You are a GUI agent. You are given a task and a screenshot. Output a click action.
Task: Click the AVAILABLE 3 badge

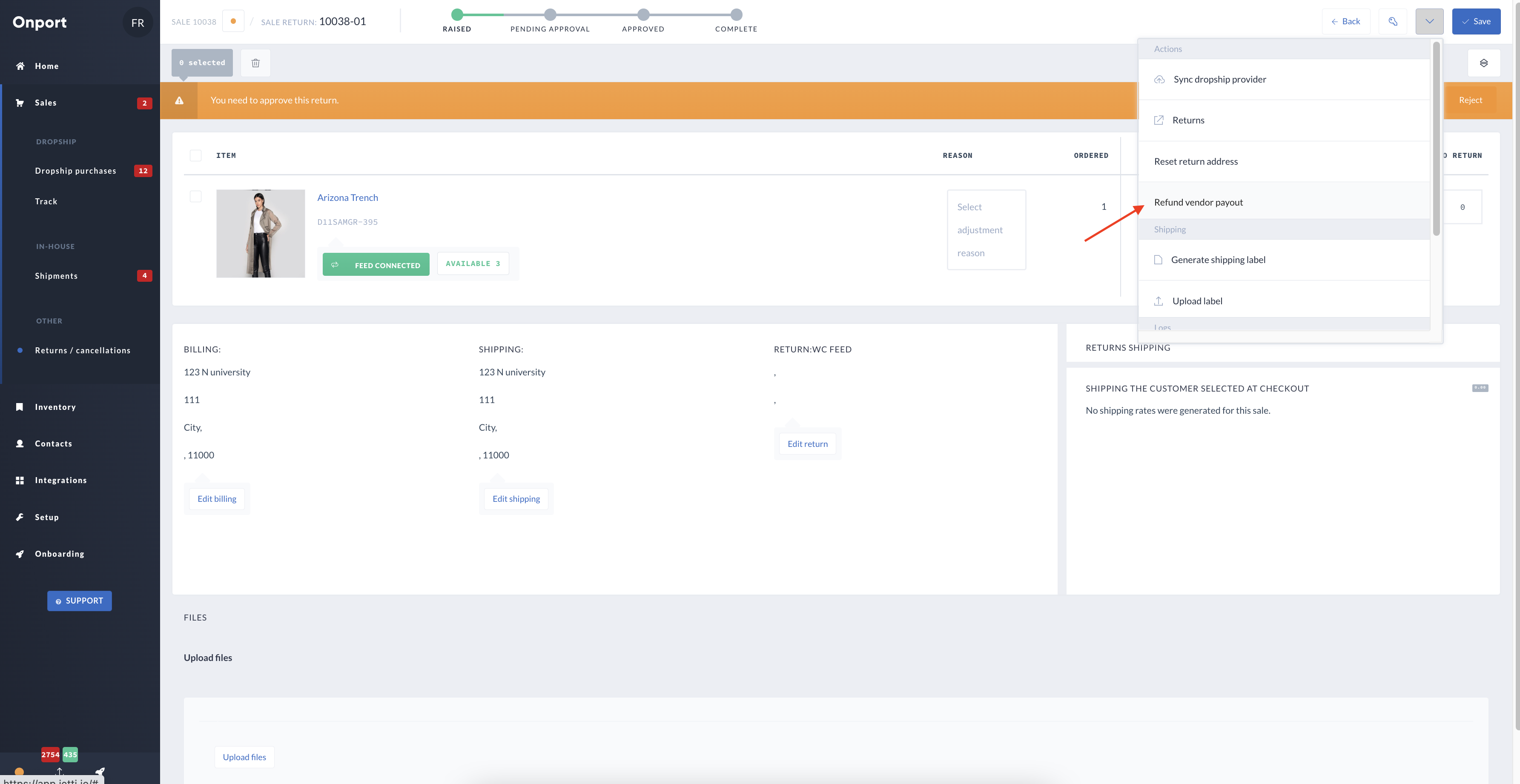click(473, 264)
